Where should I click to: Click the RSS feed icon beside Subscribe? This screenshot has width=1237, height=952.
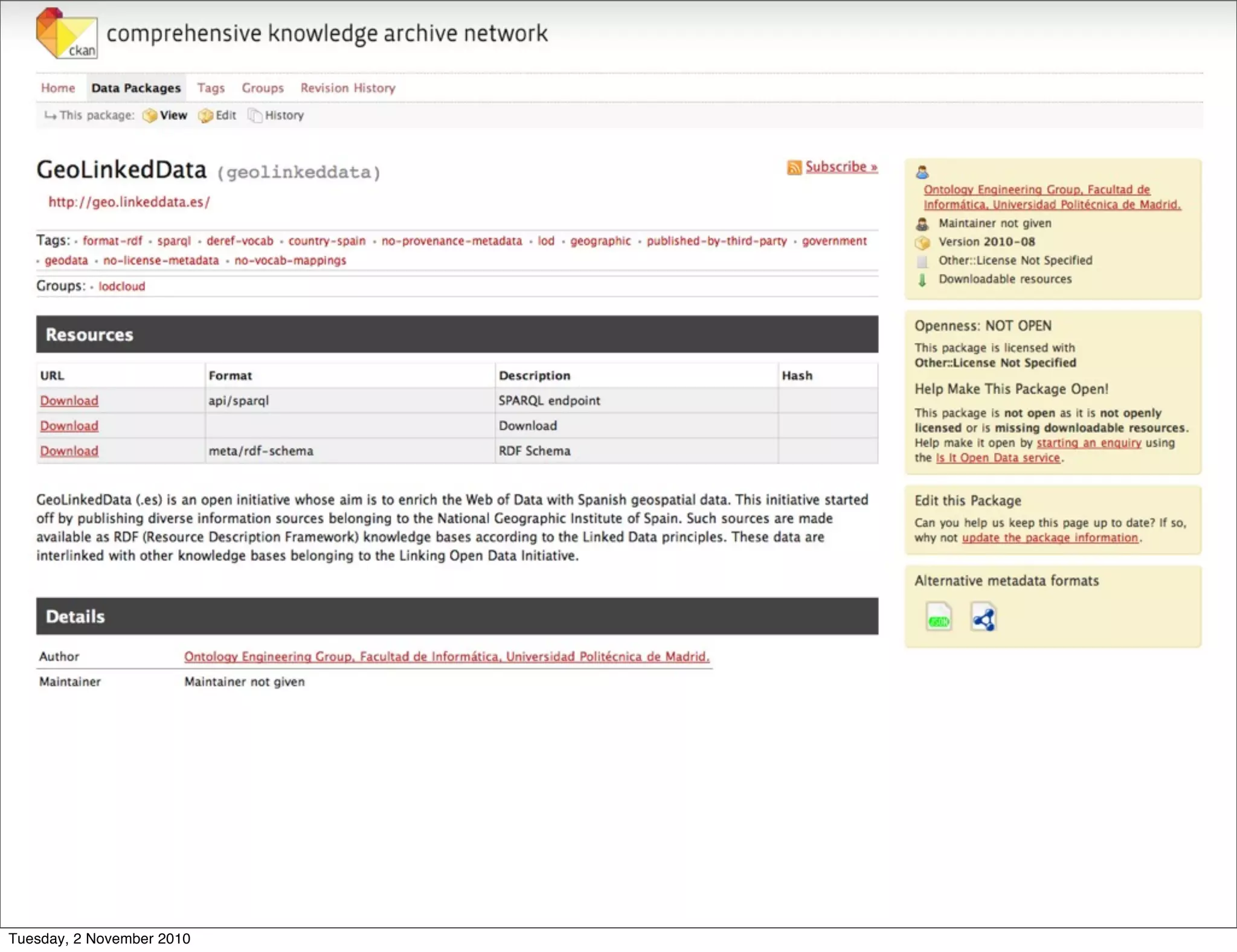point(794,167)
